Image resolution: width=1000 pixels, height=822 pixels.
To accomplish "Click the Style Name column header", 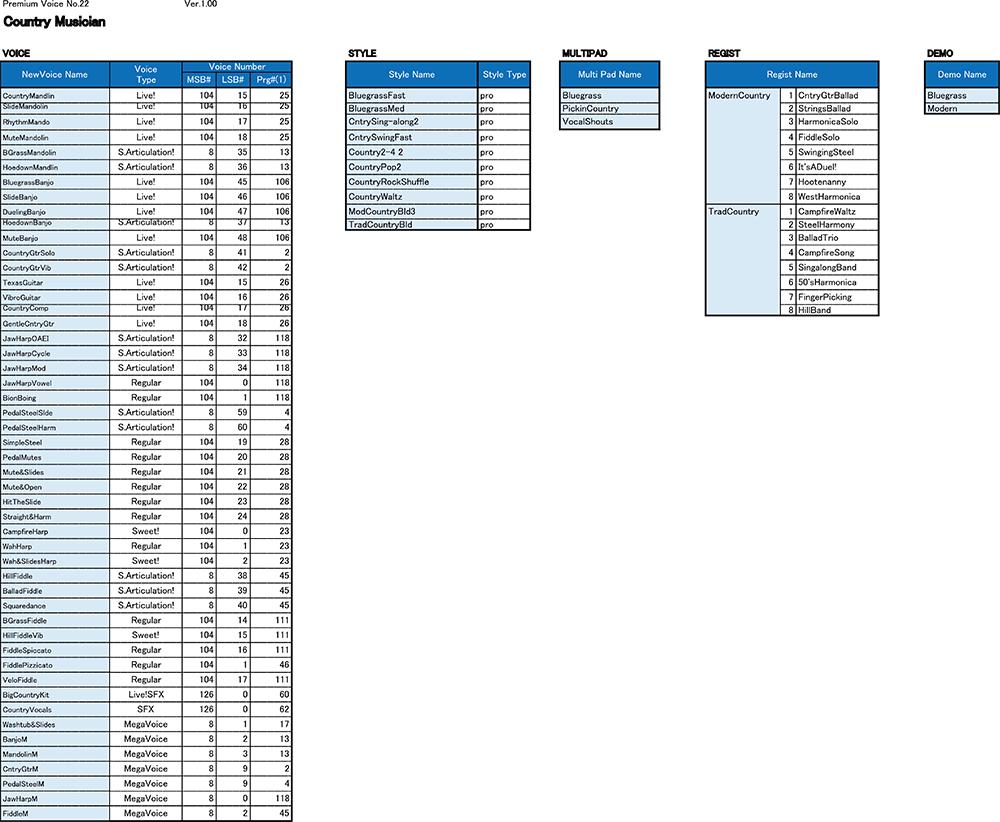I will point(411,75).
